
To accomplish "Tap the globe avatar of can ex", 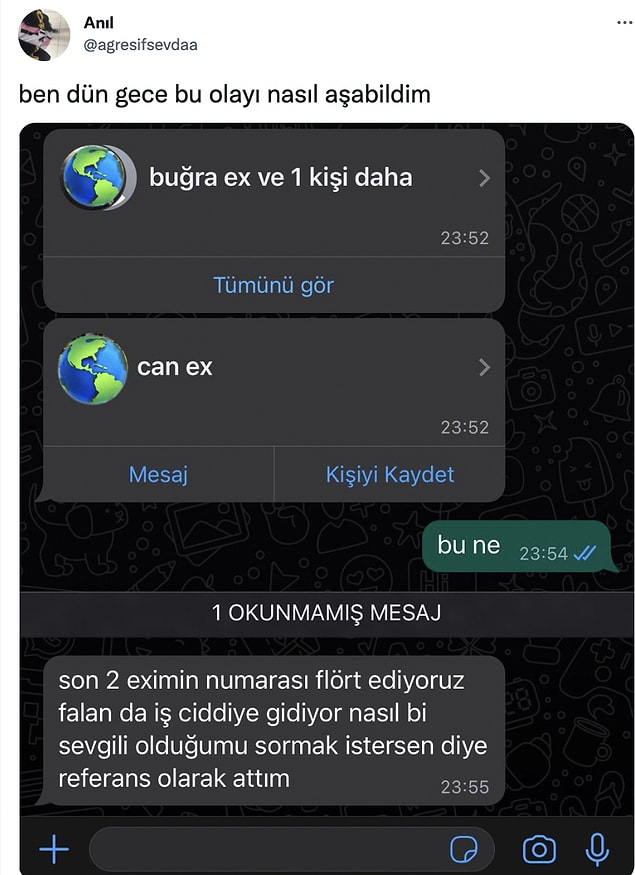I will point(93,368).
